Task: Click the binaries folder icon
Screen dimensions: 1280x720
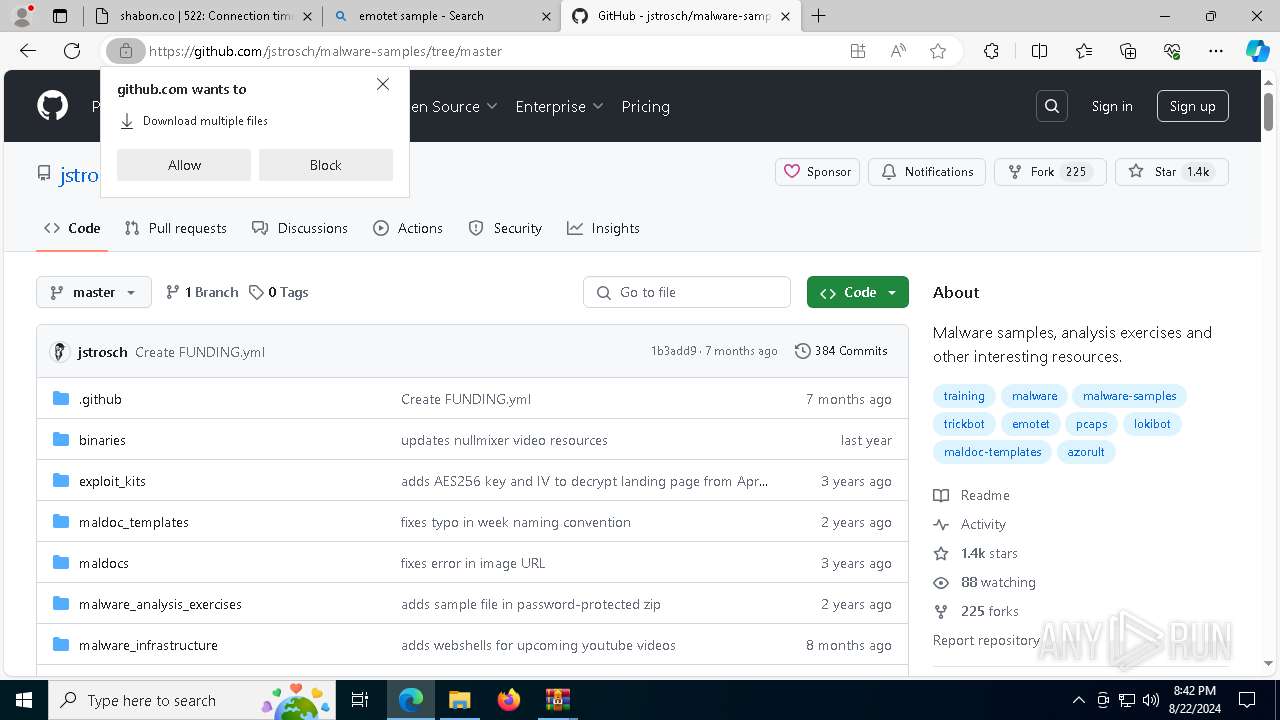Action: (x=61, y=440)
